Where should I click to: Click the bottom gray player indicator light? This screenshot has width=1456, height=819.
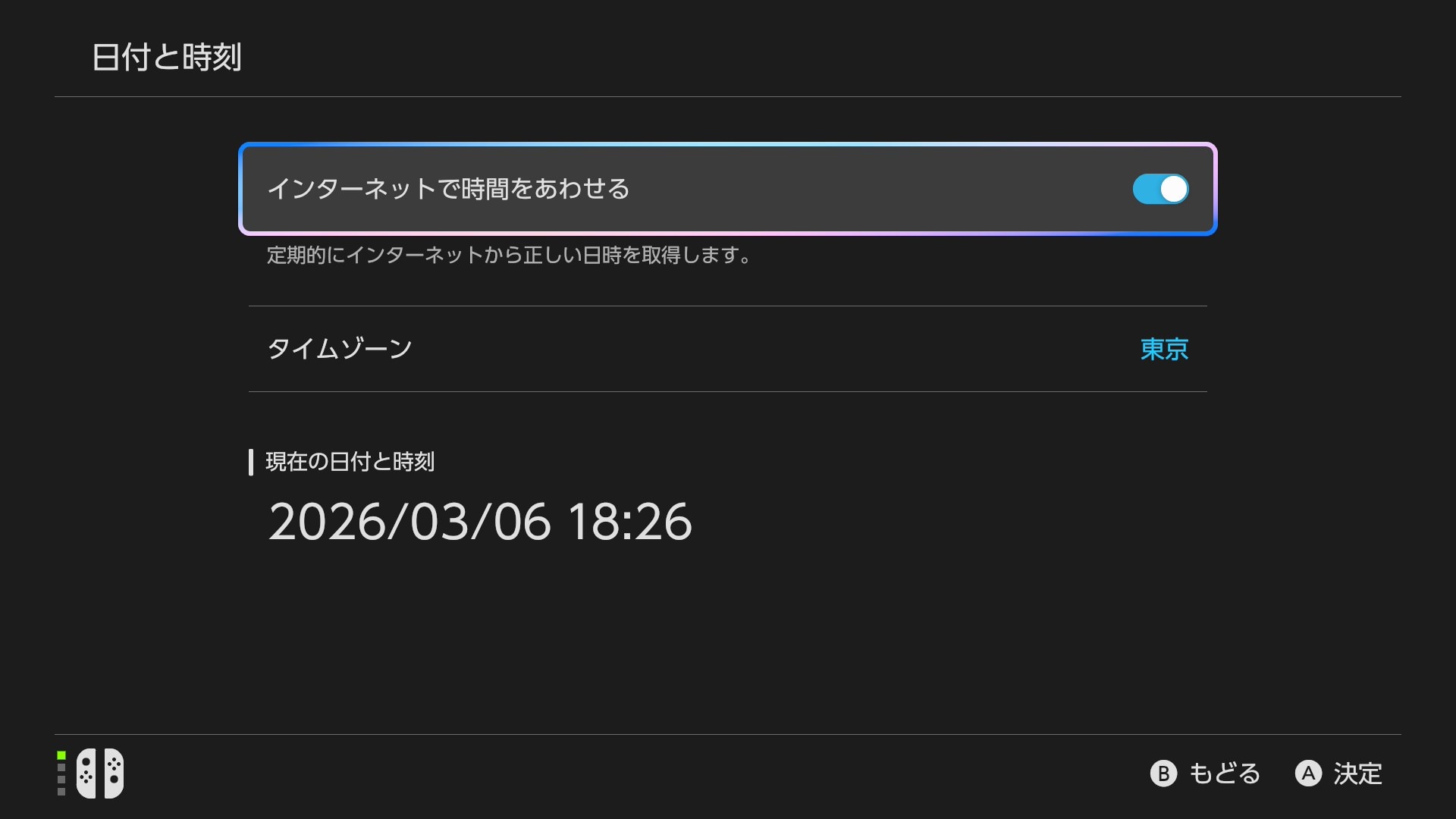point(61,792)
